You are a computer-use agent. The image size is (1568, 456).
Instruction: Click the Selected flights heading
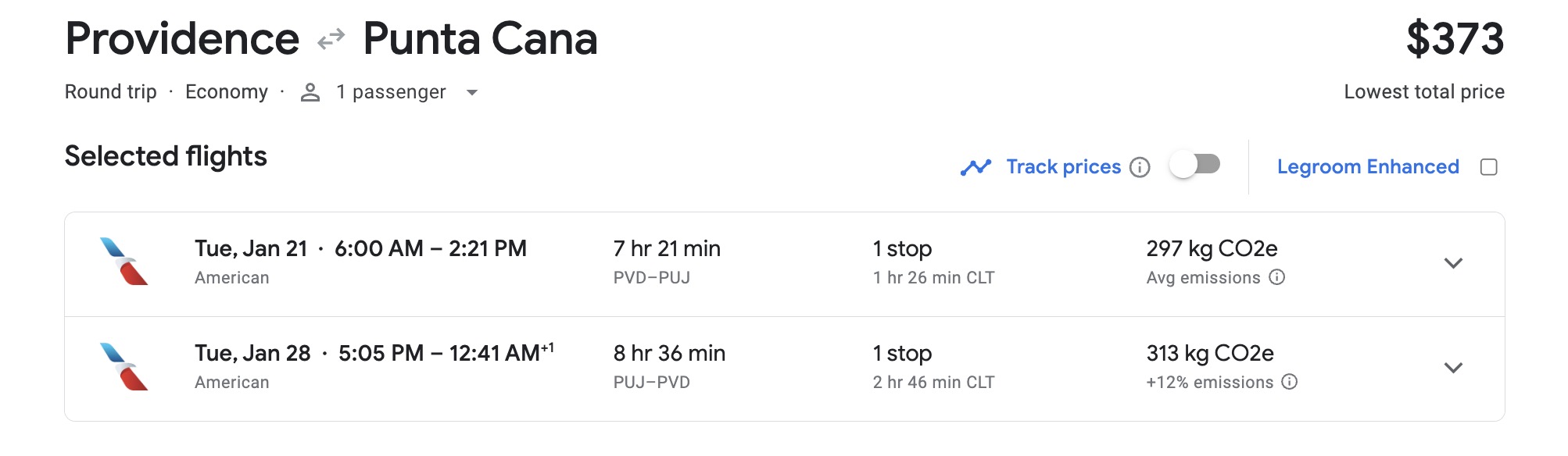165,156
